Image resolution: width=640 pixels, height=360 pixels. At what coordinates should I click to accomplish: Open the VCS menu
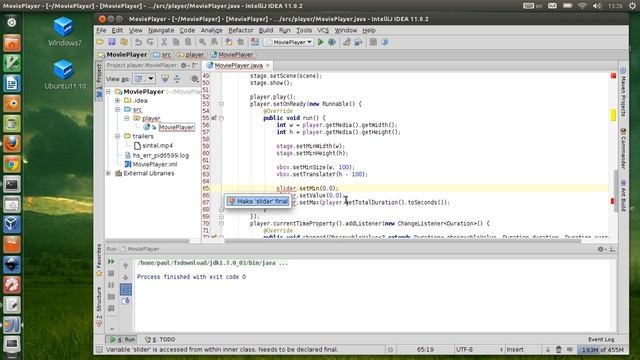323,30
